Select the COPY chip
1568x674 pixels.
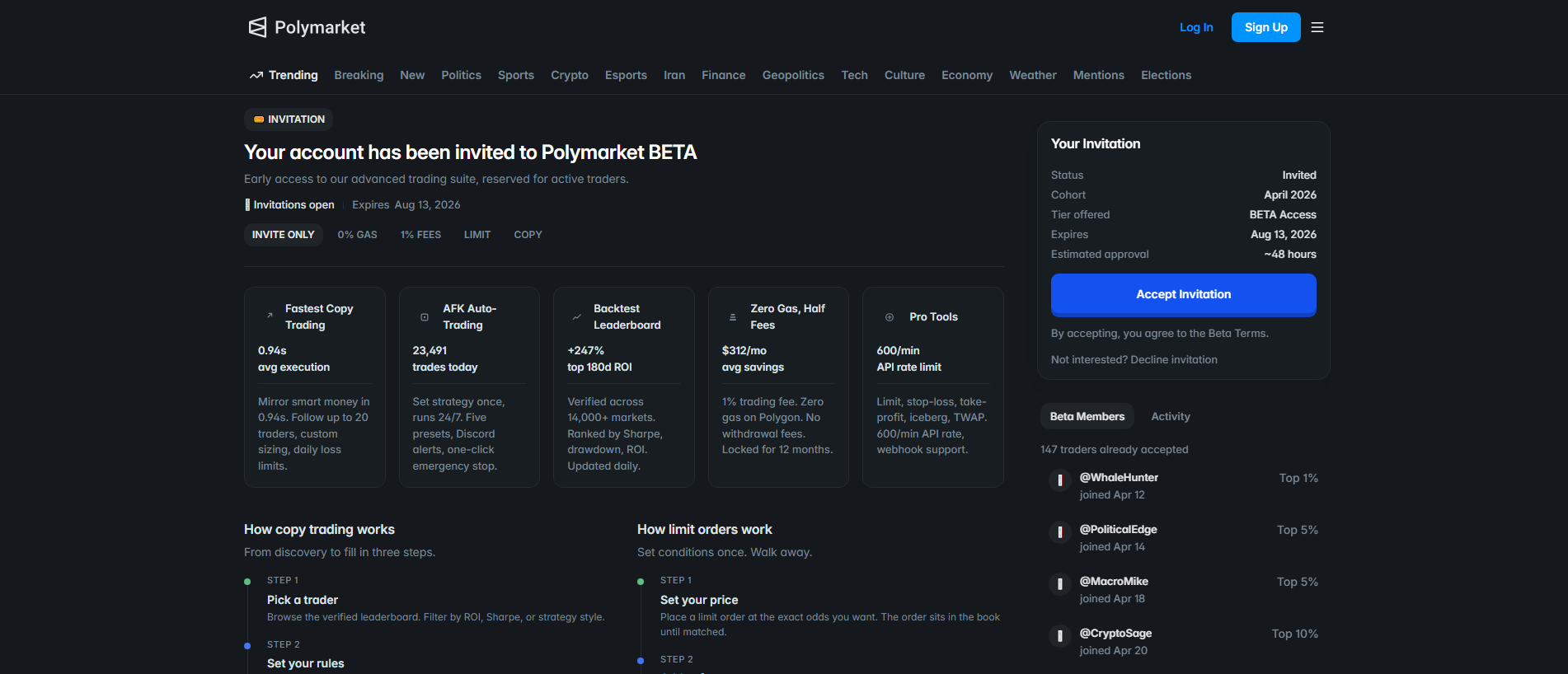(x=528, y=235)
